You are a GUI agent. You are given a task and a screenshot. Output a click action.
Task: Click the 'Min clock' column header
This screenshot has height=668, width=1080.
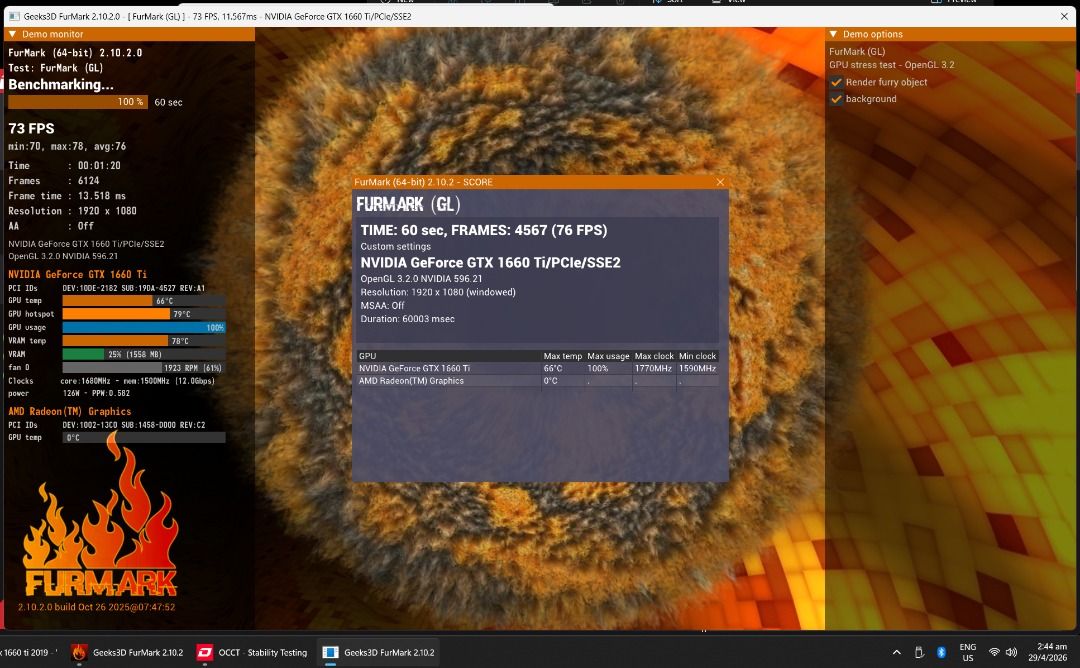(x=697, y=356)
